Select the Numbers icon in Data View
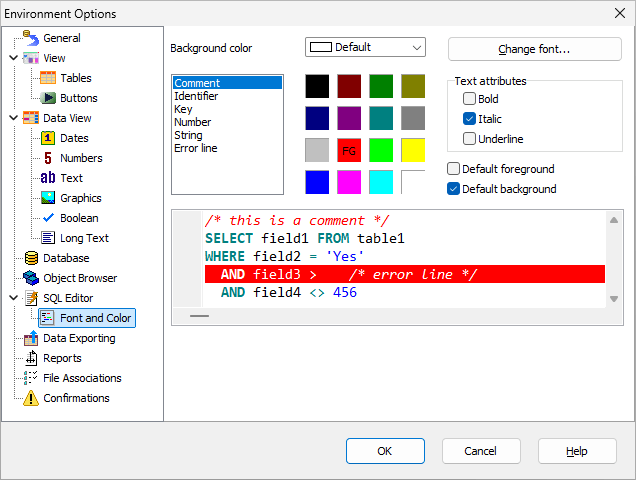The height and width of the screenshot is (480, 636). 48,158
